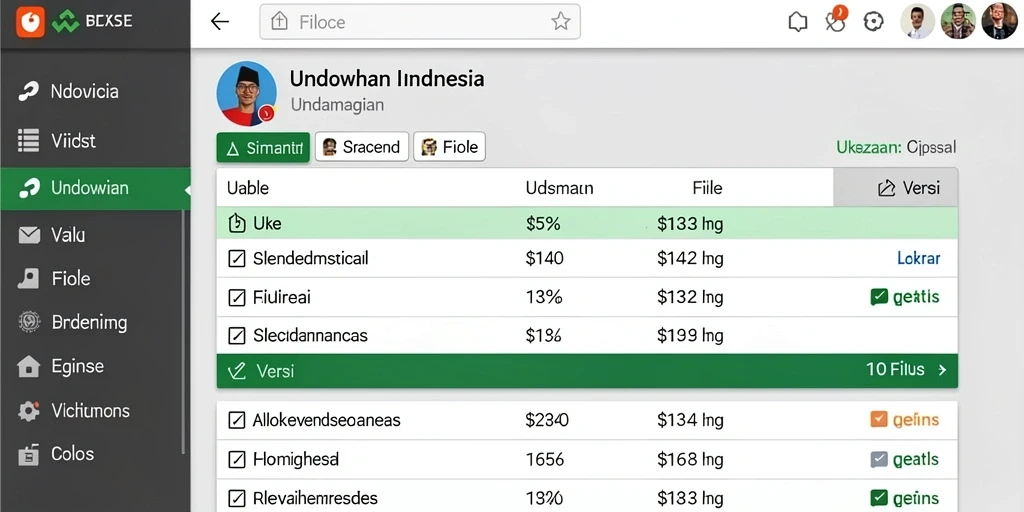This screenshot has height=512, width=1024.
Task: Sort by the Fiile column header
Action: [x=707, y=188]
